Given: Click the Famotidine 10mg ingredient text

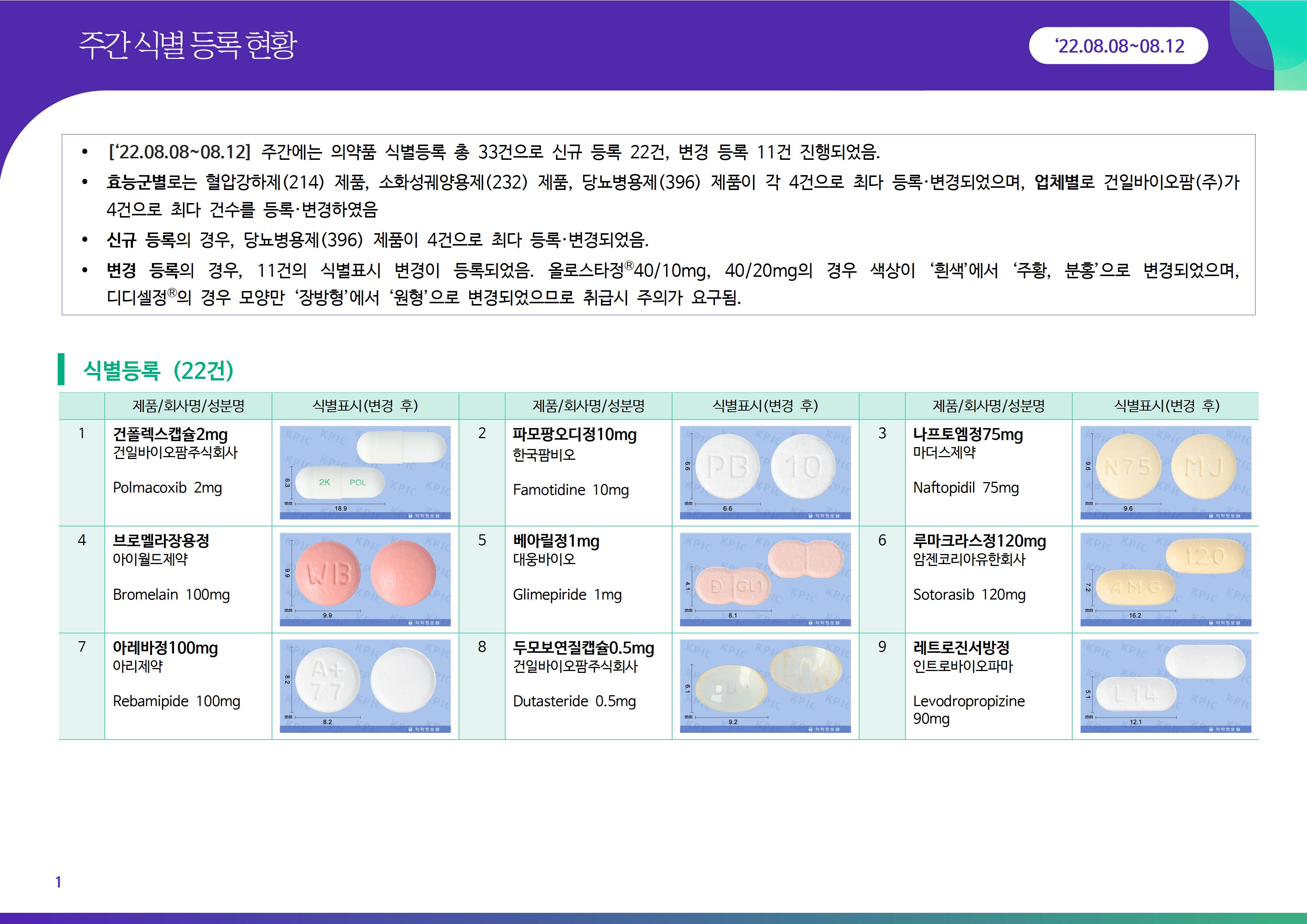Looking at the screenshot, I should tap(570, 490).
